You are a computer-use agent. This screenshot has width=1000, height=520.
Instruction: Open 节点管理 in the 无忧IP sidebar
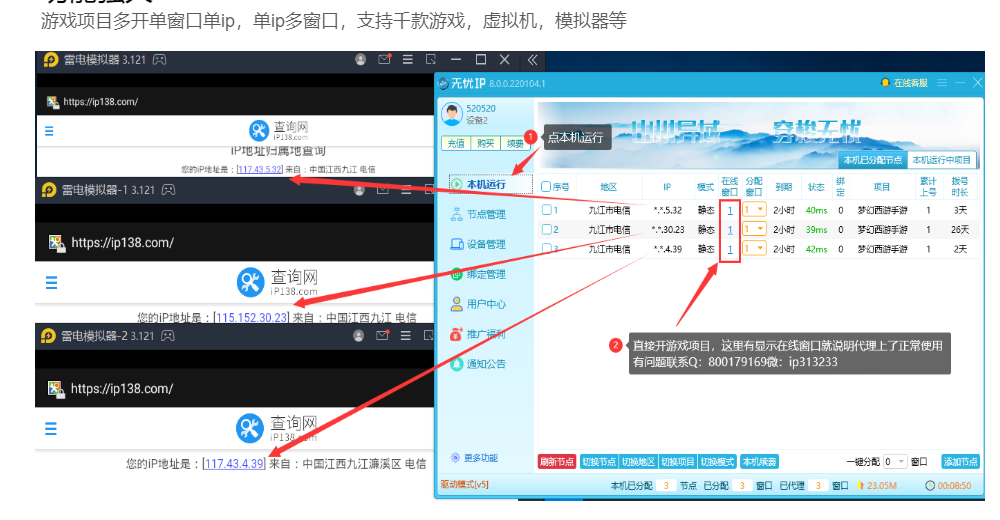click(x=478, y=214)
